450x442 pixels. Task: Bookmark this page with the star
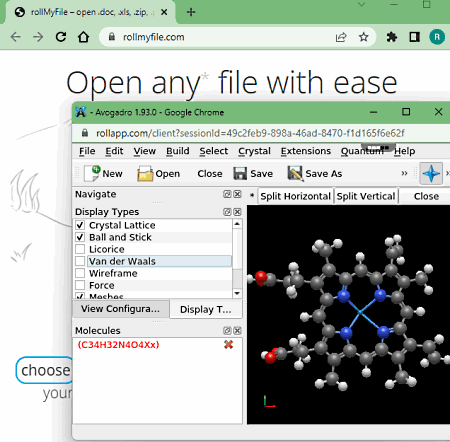[363, 37]
